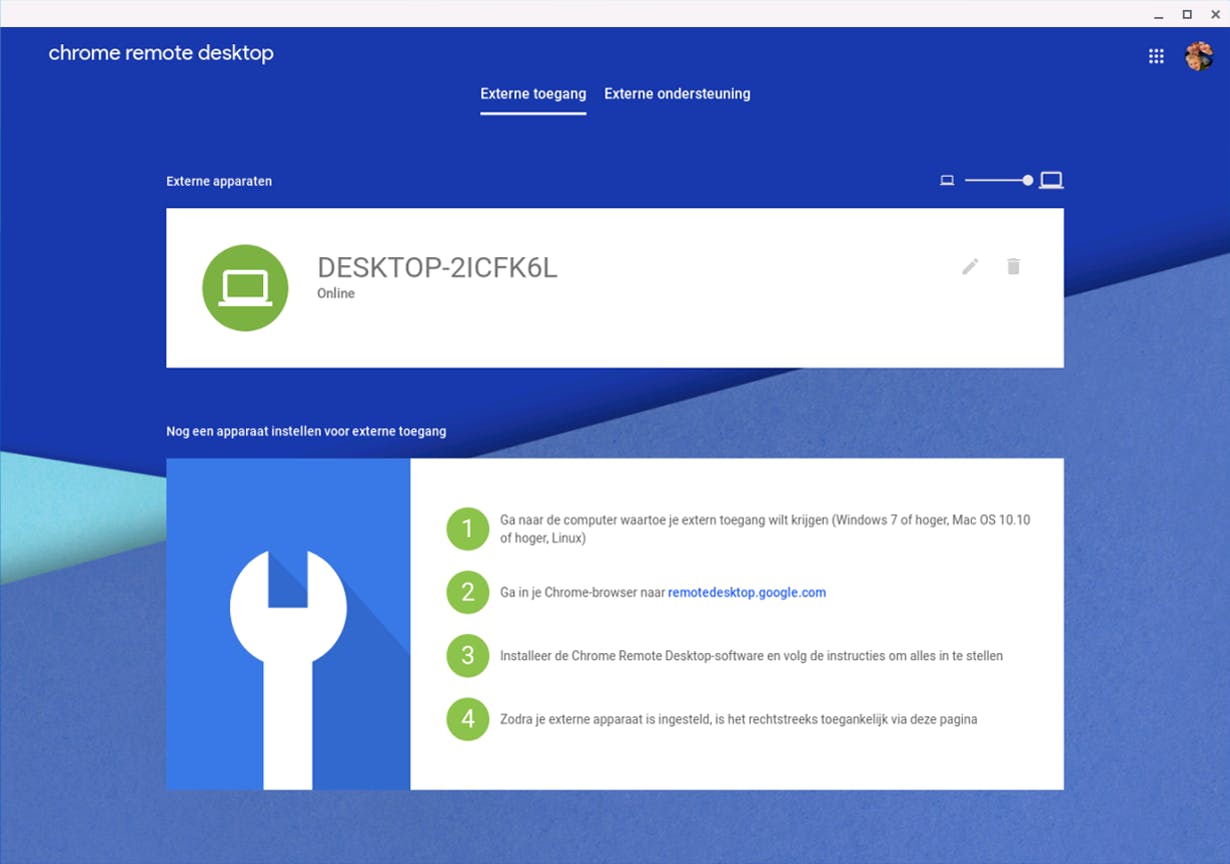The image size is (1230, 864).
Task: Click the green step 2 circle
Action: (x=468, y=592)
